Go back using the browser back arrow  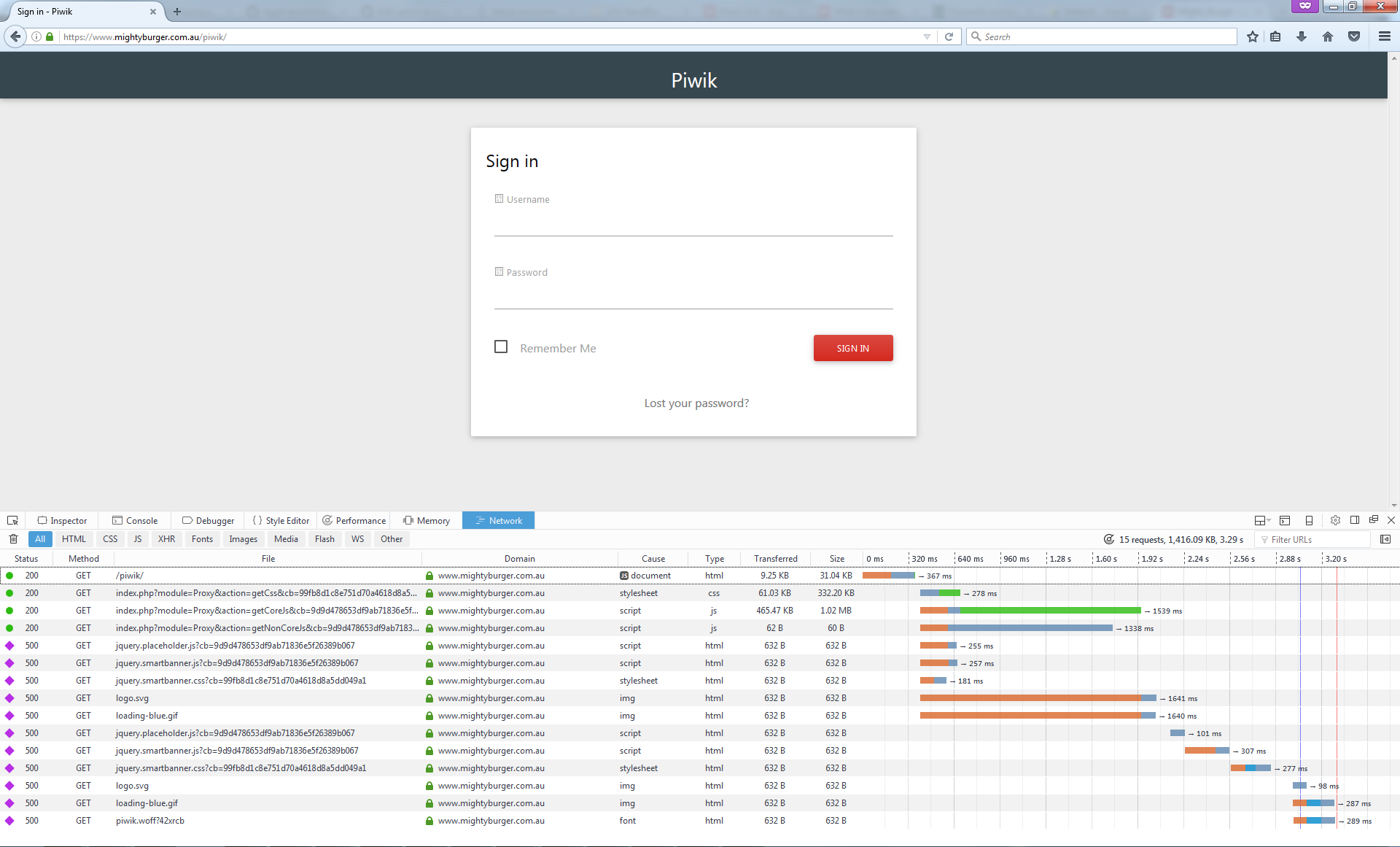pos(15,36)
